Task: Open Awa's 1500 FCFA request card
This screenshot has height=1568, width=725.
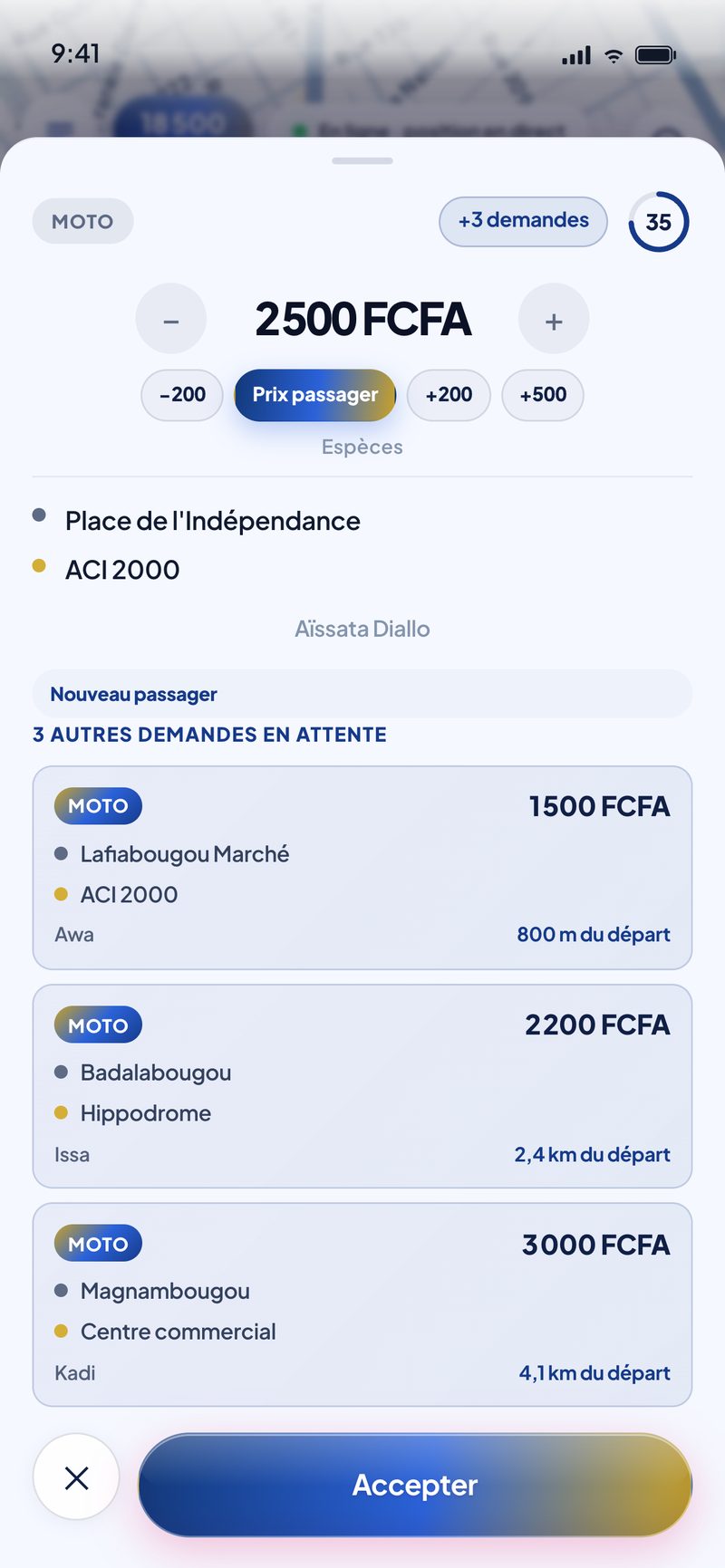Action: tap(362, 868)
